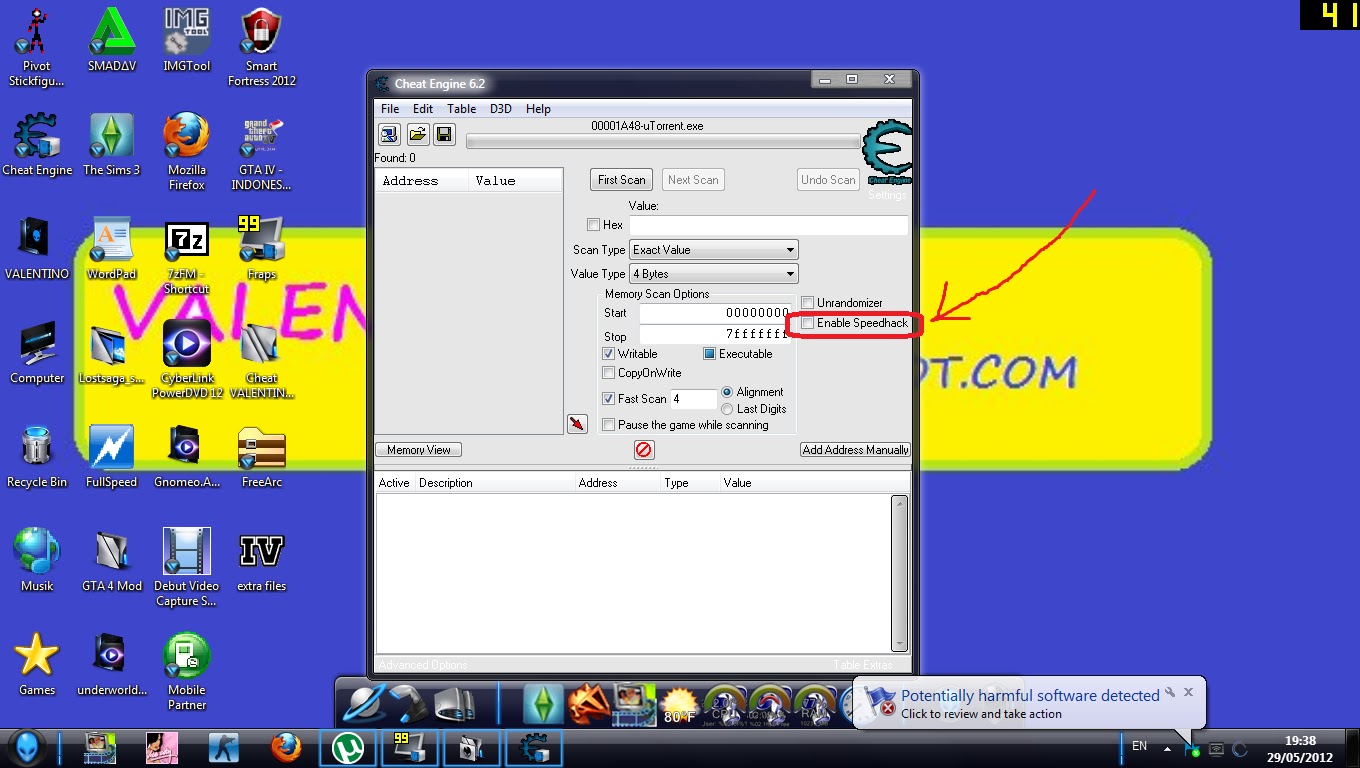Open the Recycle Bin desktop icon
Screen dimensions: 1360x768
[x=37, y=457]
